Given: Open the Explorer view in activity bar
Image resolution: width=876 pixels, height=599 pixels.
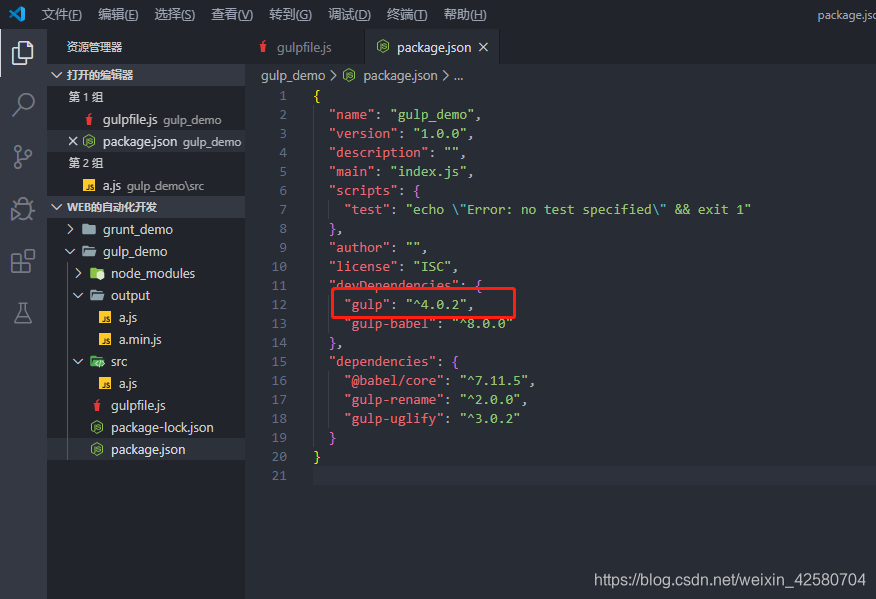Looking at the screenshot, I should click(23, 53).
